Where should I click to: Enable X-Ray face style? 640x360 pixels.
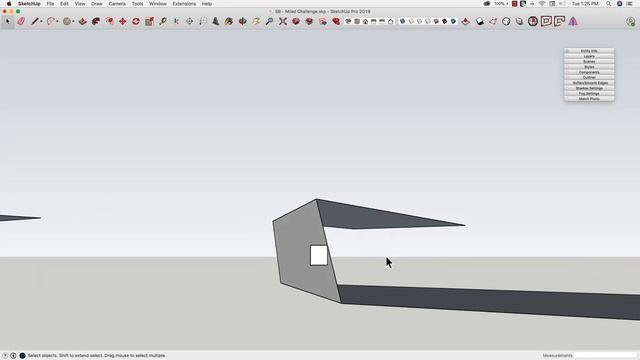point(402,21)
